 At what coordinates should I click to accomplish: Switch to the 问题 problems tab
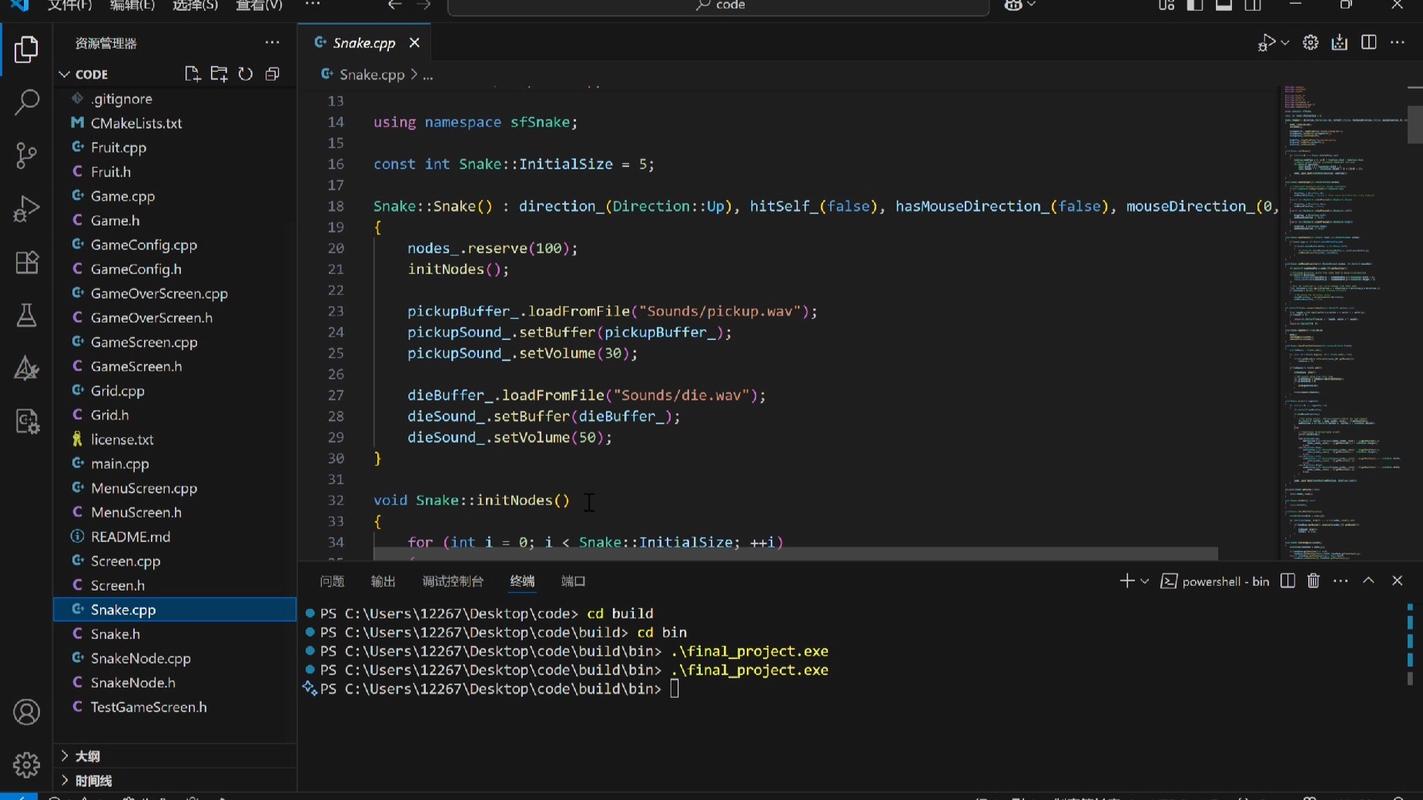(332, 581)
